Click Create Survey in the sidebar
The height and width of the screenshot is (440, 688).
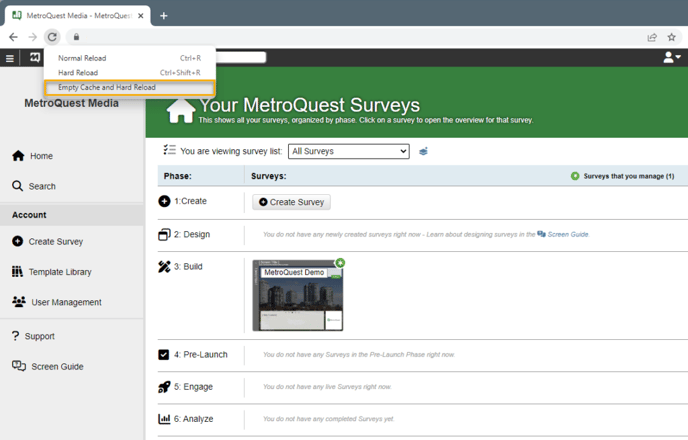pyautogui.click(x=55, y=241)
